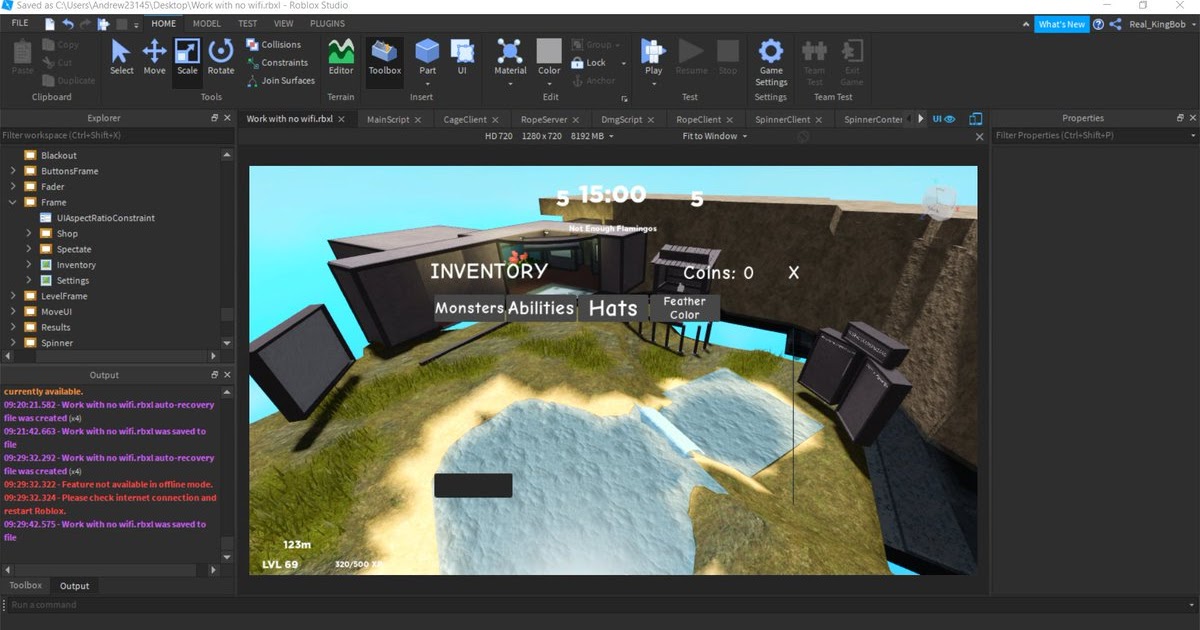Pop out the Explorer panel
Viewport: 1200px width, 630px height.
pyautogui.click(x=214, y=118)
